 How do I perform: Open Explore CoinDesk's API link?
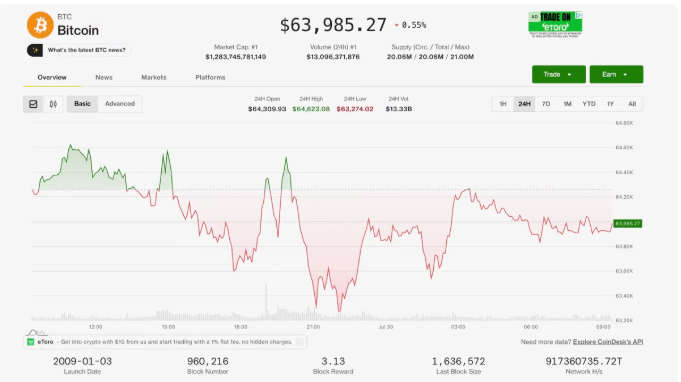pyautogui.click(x=608, y=342)
